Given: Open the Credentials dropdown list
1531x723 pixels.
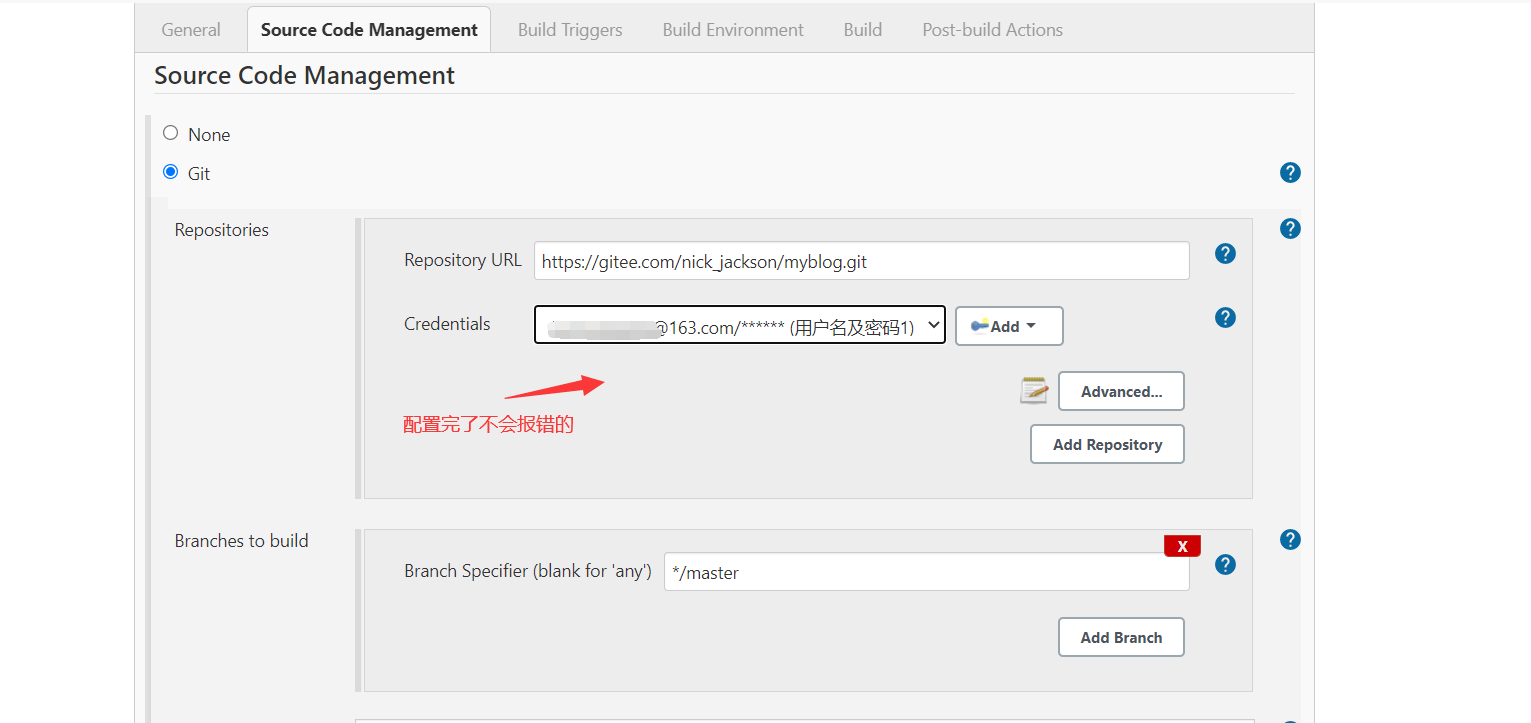Looking at the screenshot, I should coord(740,325).
